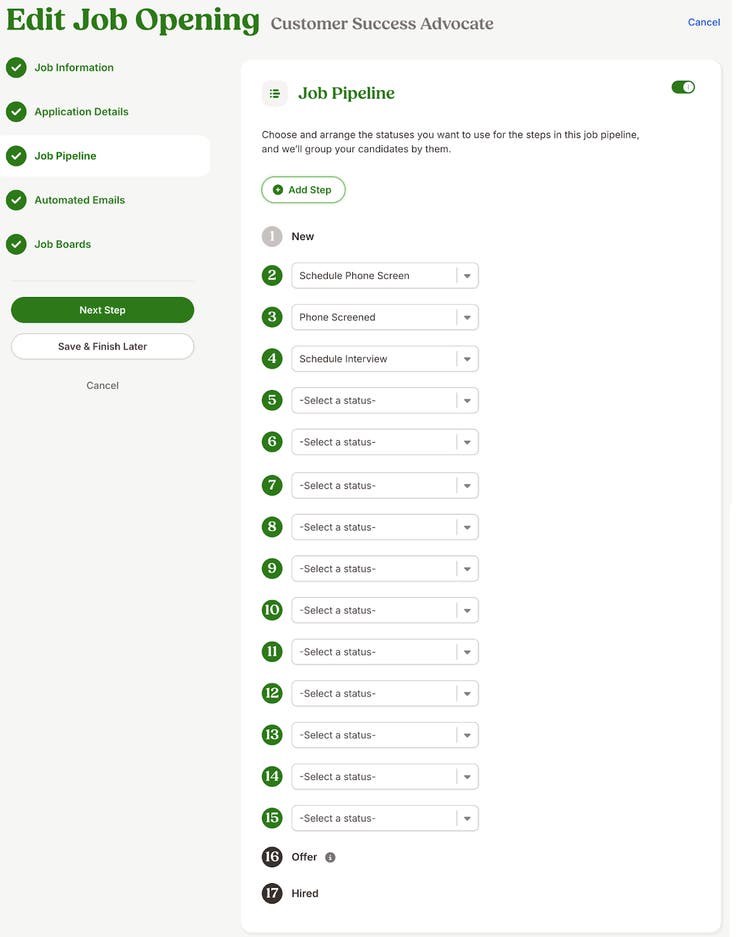Click the Job Boards checkmark icon

[x=16, y=244]
